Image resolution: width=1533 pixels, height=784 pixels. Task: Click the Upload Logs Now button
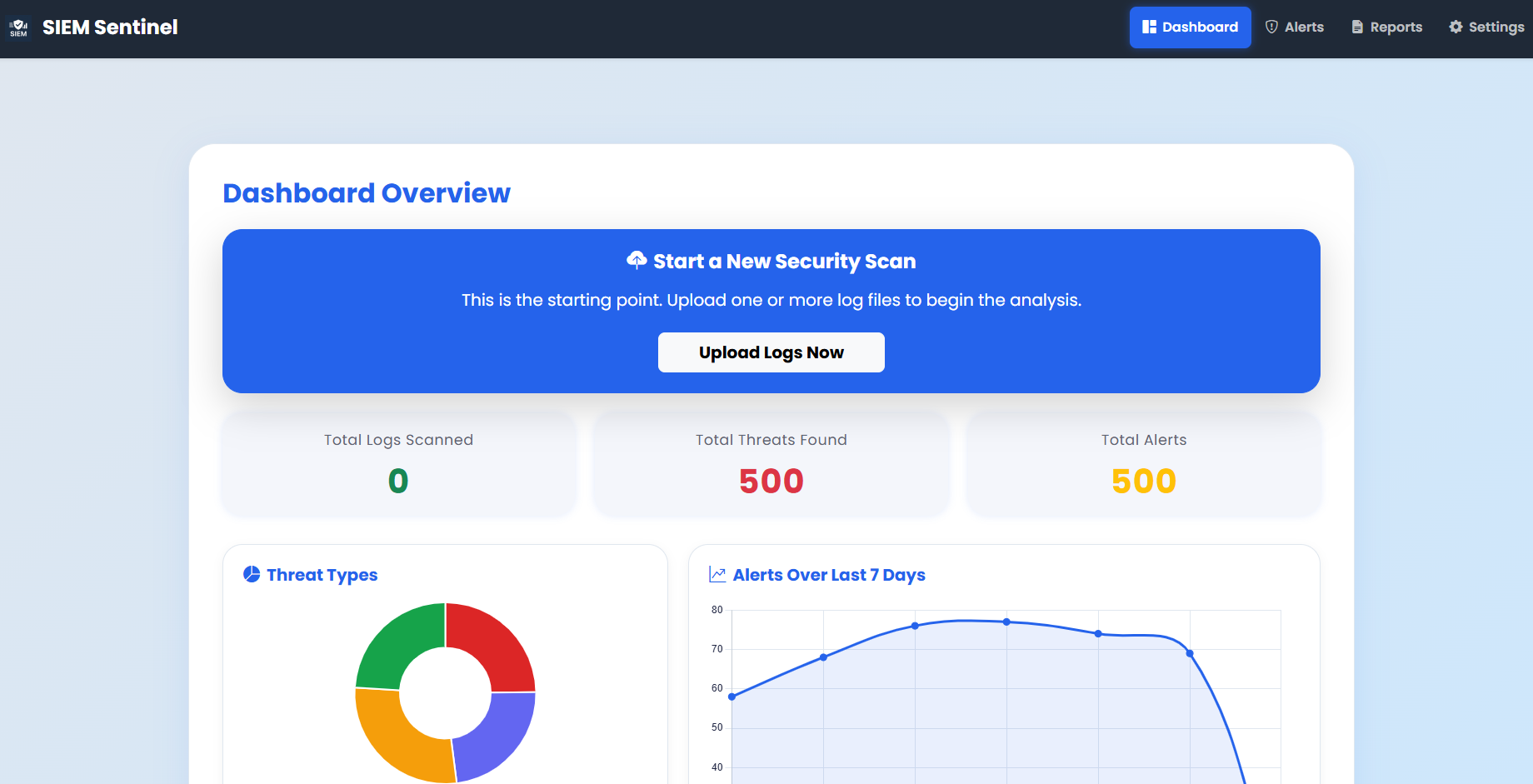pyautogui.click(x=771, y=352)
